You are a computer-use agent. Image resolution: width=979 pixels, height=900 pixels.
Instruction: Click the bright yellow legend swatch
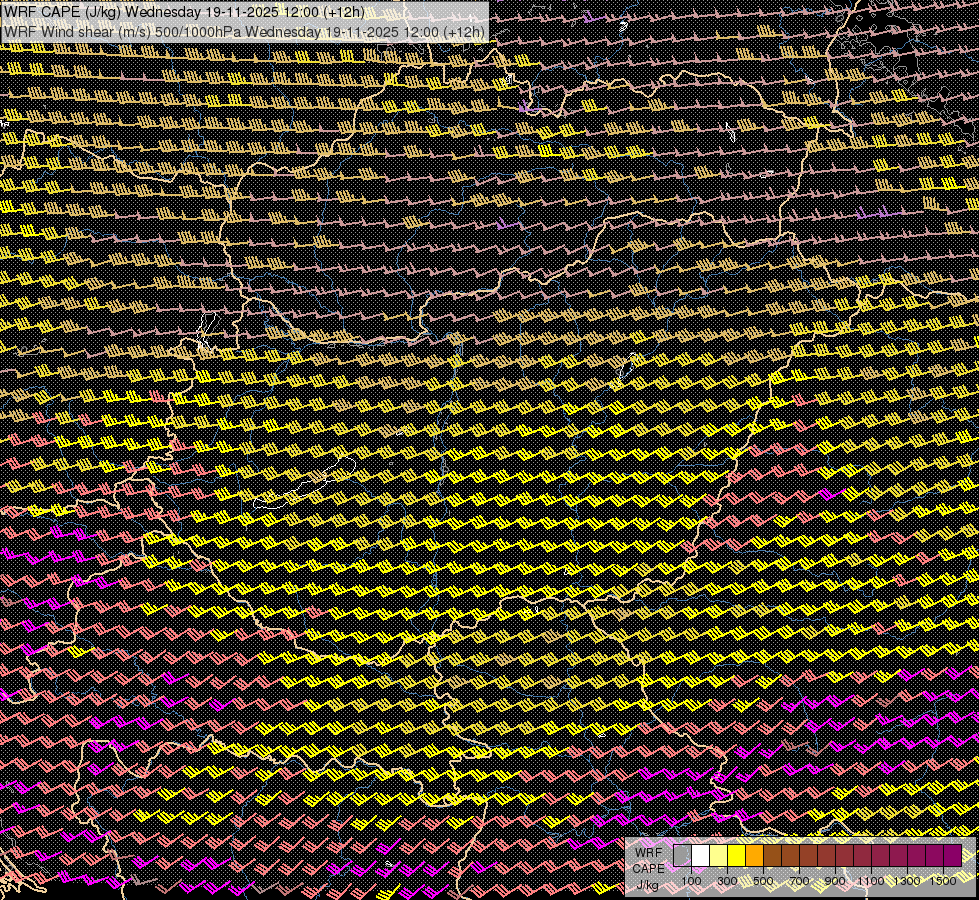pos(736,856)
